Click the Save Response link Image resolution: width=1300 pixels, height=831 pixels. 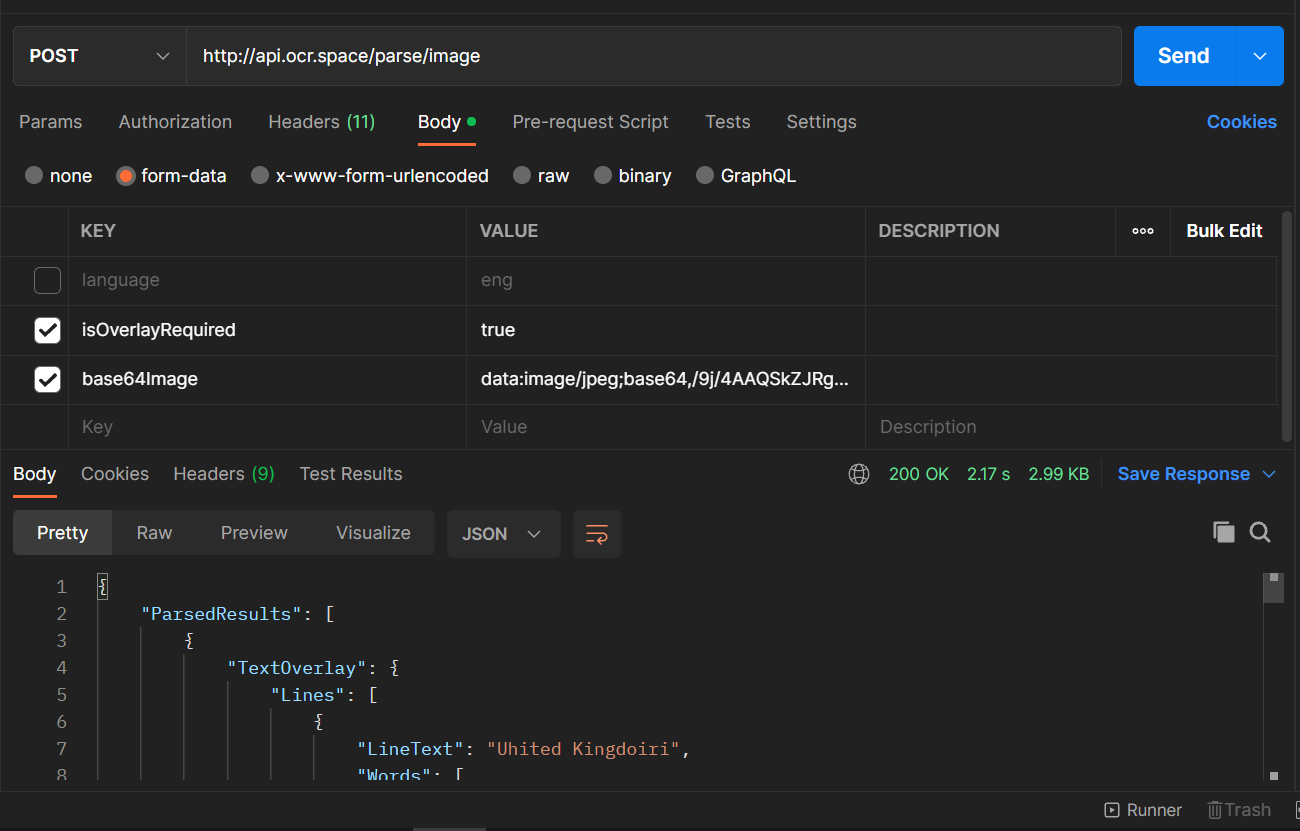1184,474
